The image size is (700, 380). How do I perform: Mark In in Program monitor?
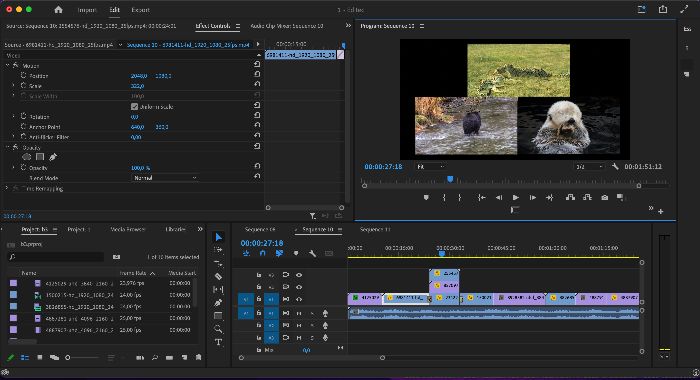pyautogui.click(x=444, y=197)
